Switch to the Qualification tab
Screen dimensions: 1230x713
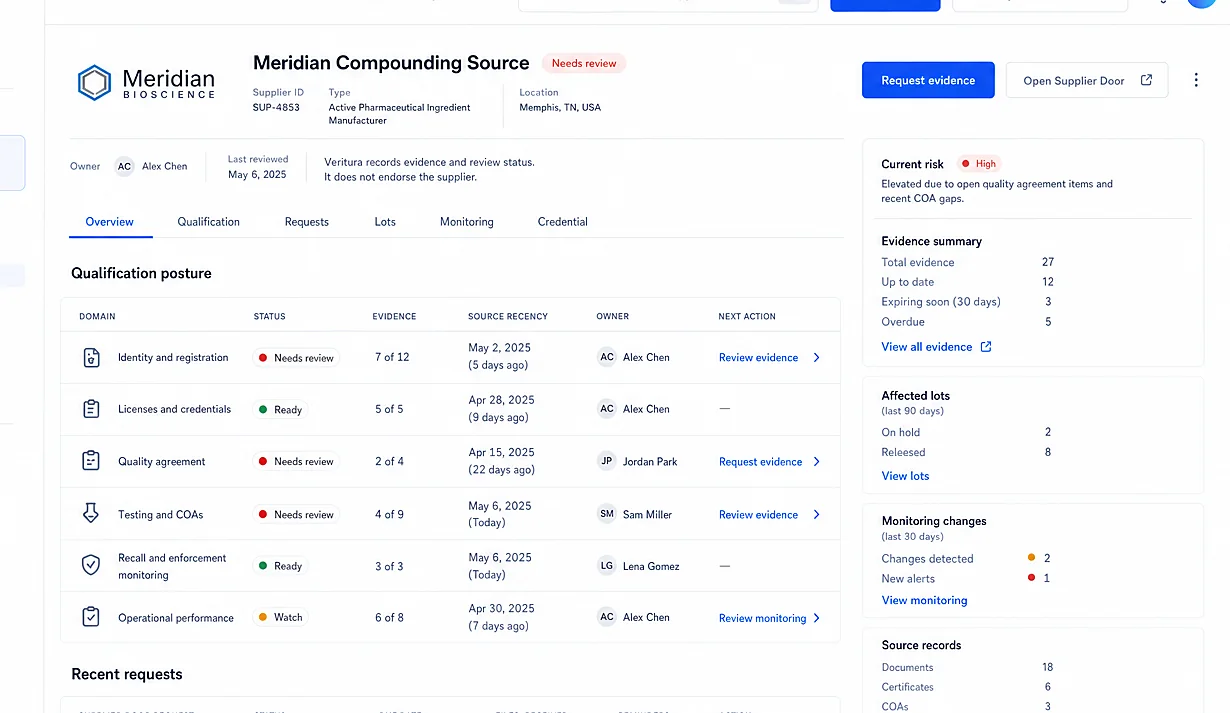(x=208, y=222)
